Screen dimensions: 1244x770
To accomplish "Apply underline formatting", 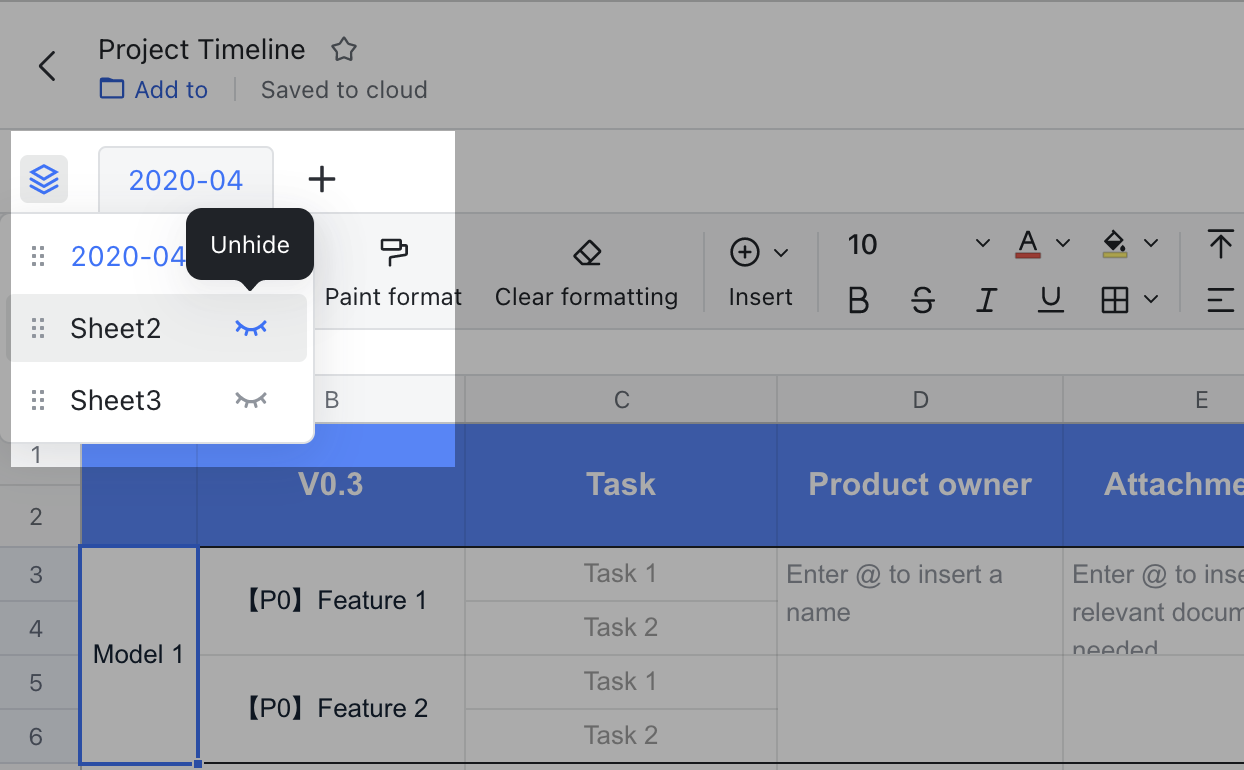I will (x=1050, y=299).
